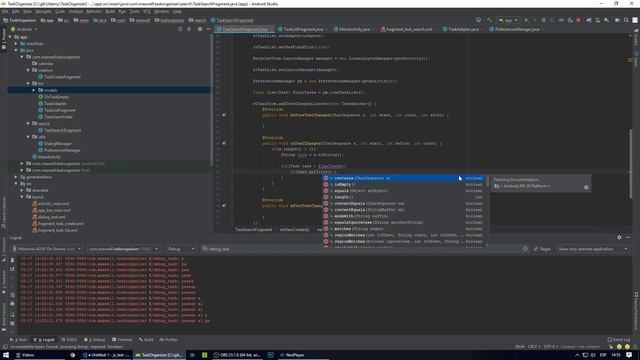Collapse all in the Project panel toolbar
This screenshot has height=360, width=640.
[x=189, y=29]
